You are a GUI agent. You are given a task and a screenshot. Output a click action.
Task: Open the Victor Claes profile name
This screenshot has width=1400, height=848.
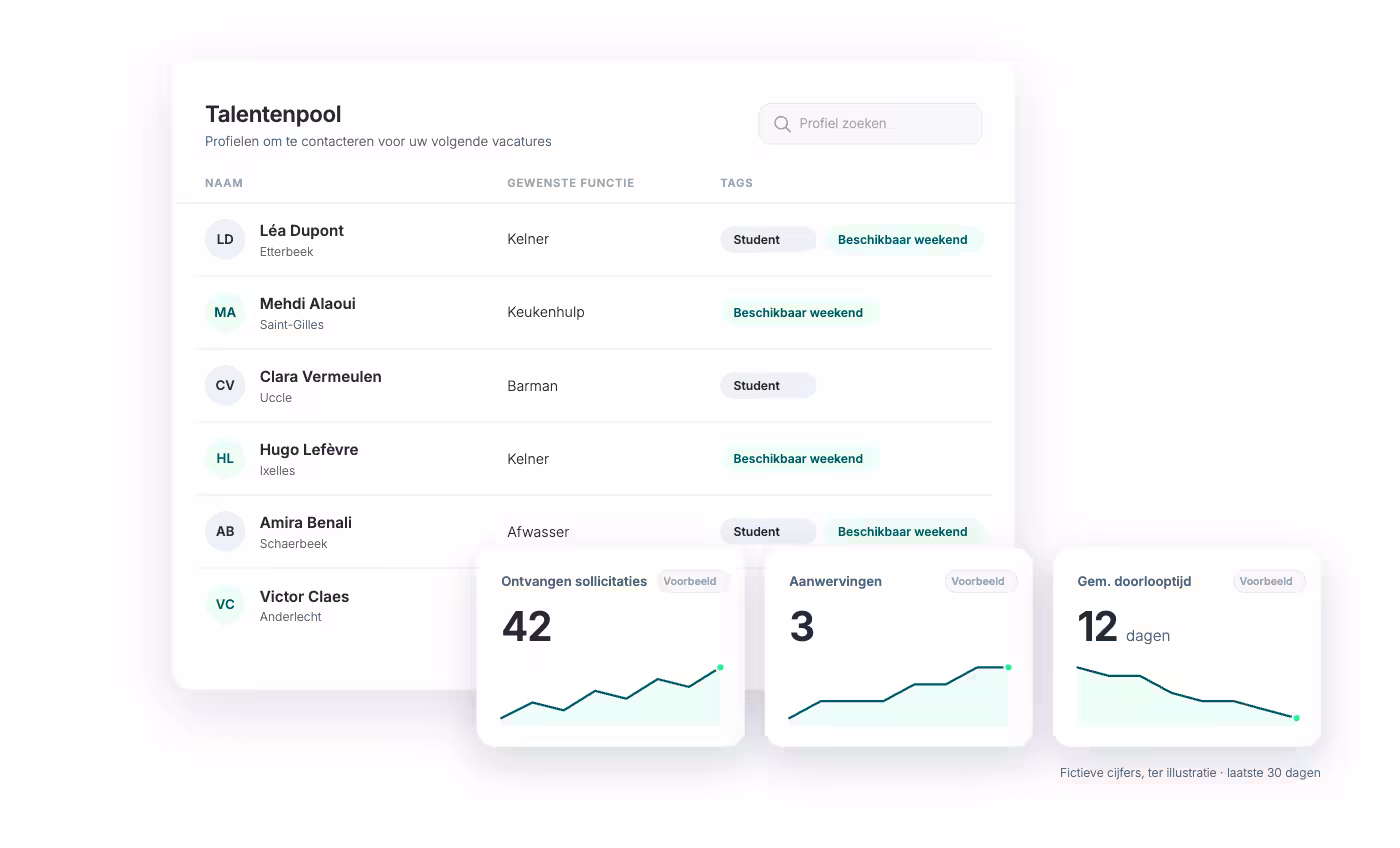[304, 597]
